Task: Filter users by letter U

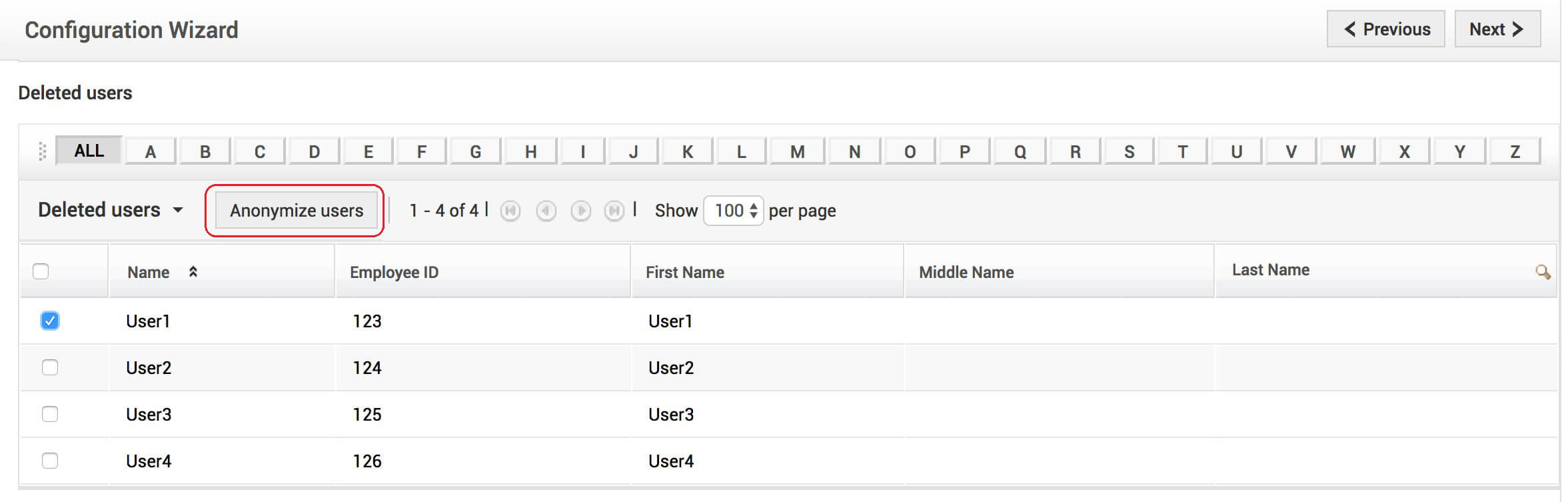Action: click(1237, 151)
